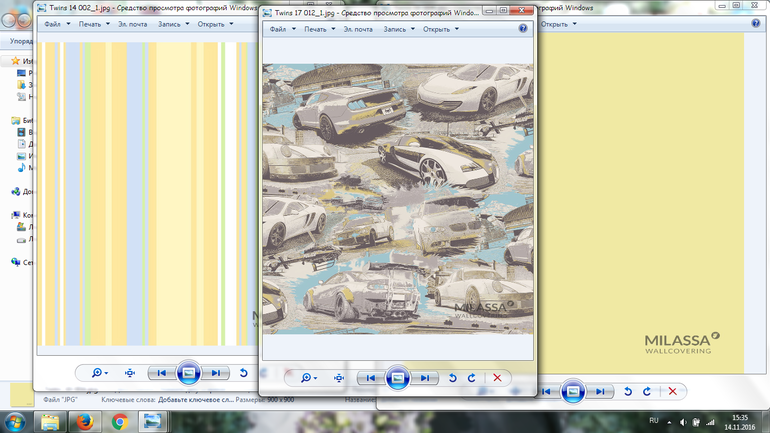The height and width of the screenshot is (433, 770).
Task: Show previous image in Twins 14 002_1 window
Action: (x=161, y=373)
